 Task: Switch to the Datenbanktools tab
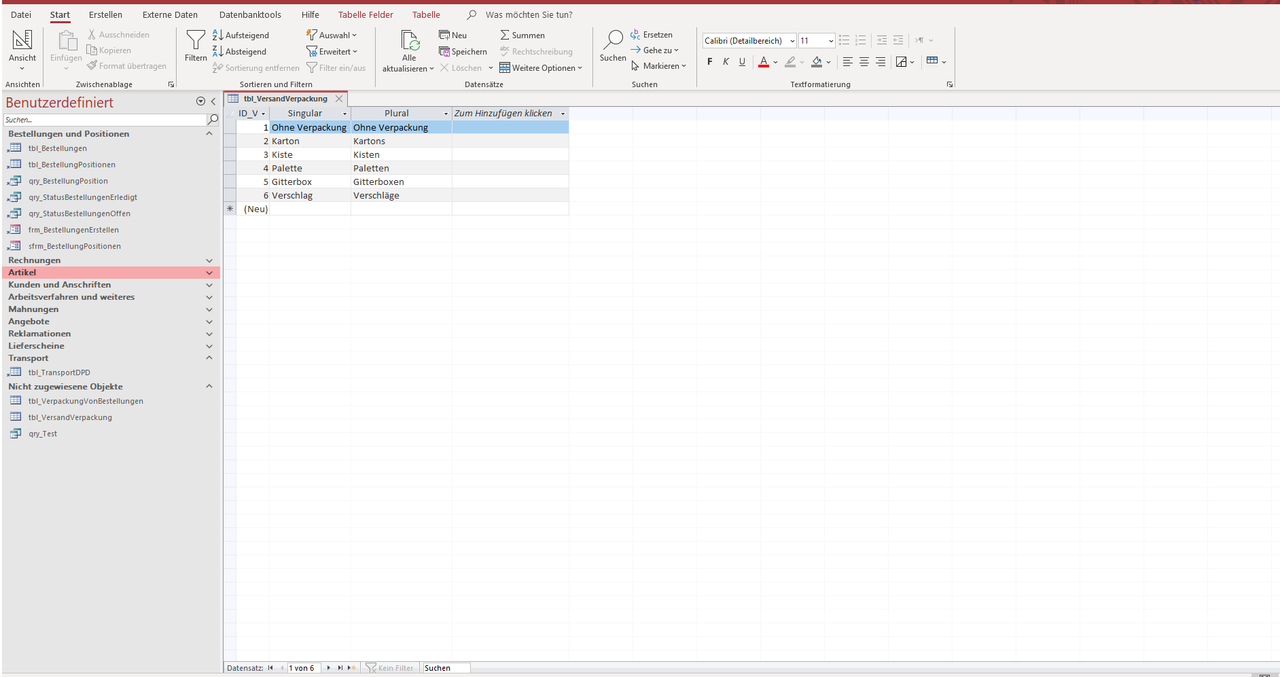pyautogui.click(x=250, y=15)
